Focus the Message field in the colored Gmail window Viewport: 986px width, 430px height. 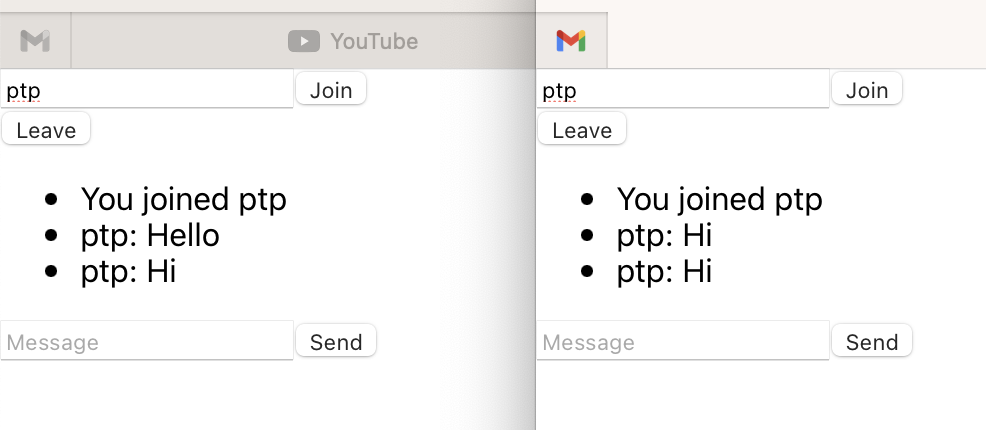(683, 342)
